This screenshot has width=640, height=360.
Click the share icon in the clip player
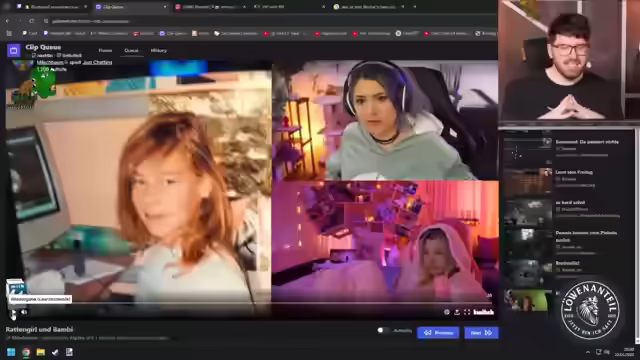457,312
